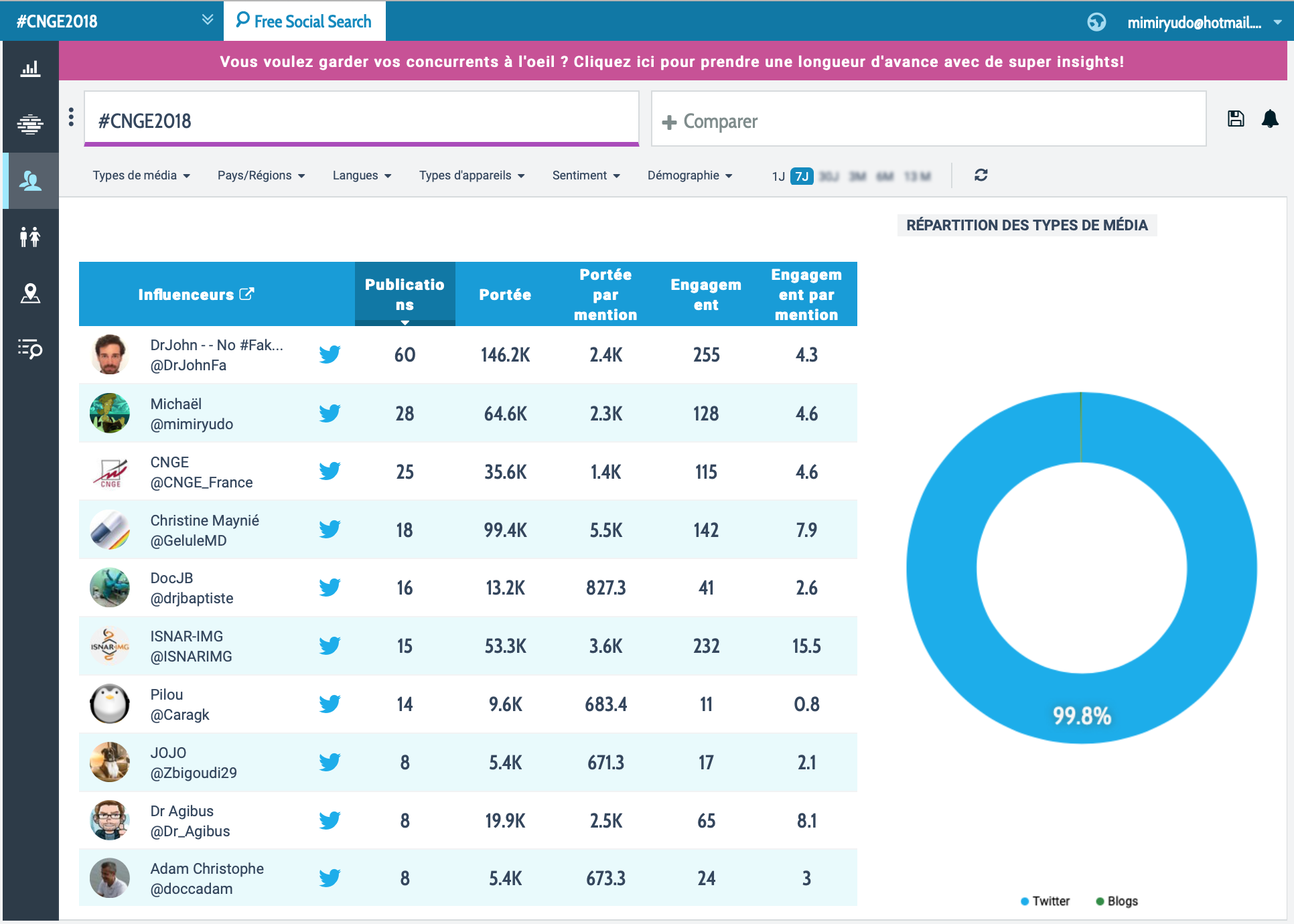The height and width of the screenshot is (924, 1294).
Task: Select the 7J date range
Action: [x=802, y=176]
